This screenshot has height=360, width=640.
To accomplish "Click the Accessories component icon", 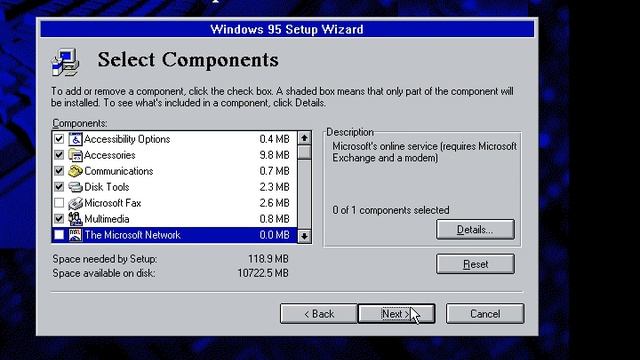I will click(x=76, y=155).
